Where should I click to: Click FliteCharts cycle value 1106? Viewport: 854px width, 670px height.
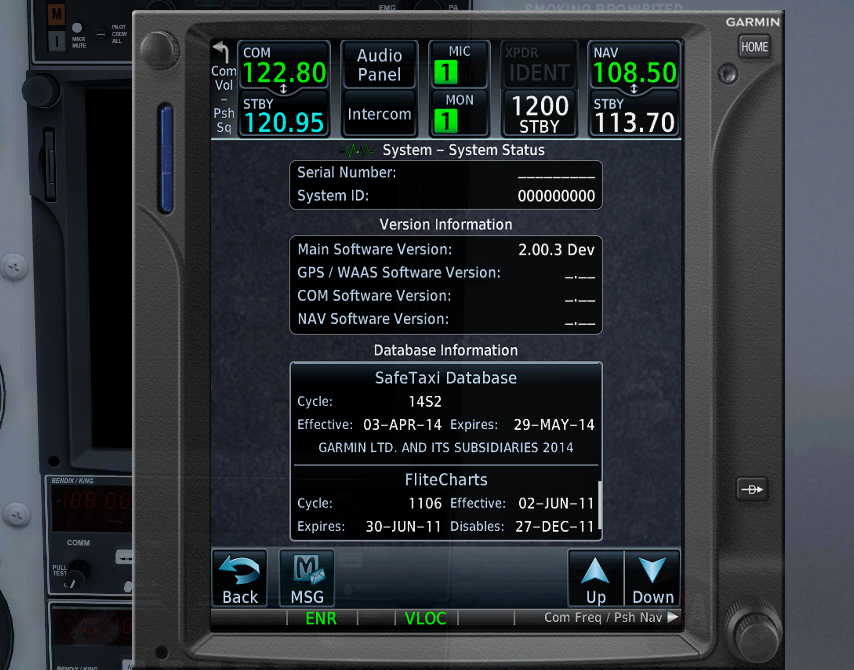425,503
